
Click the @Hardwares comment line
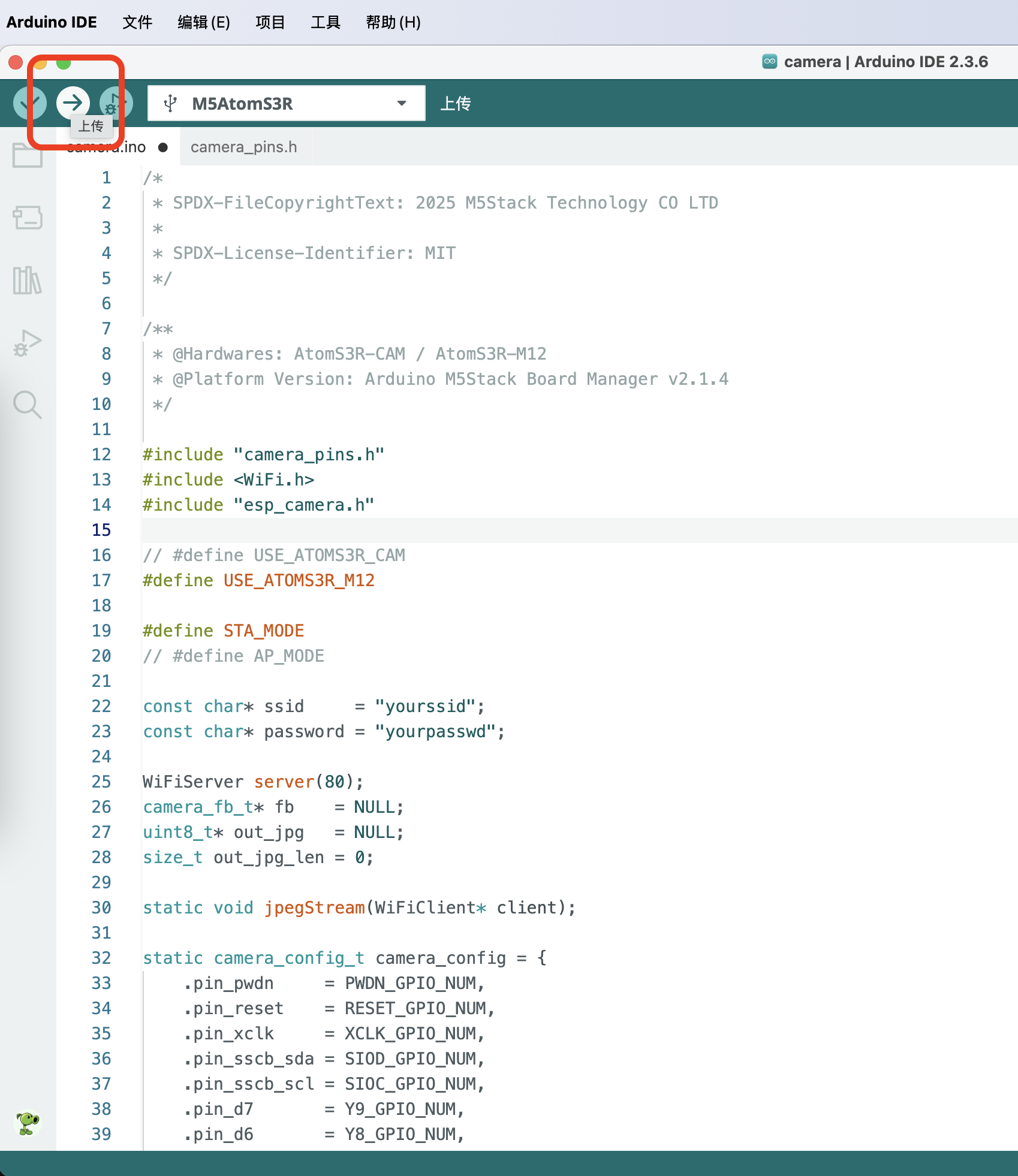point(350,354)
